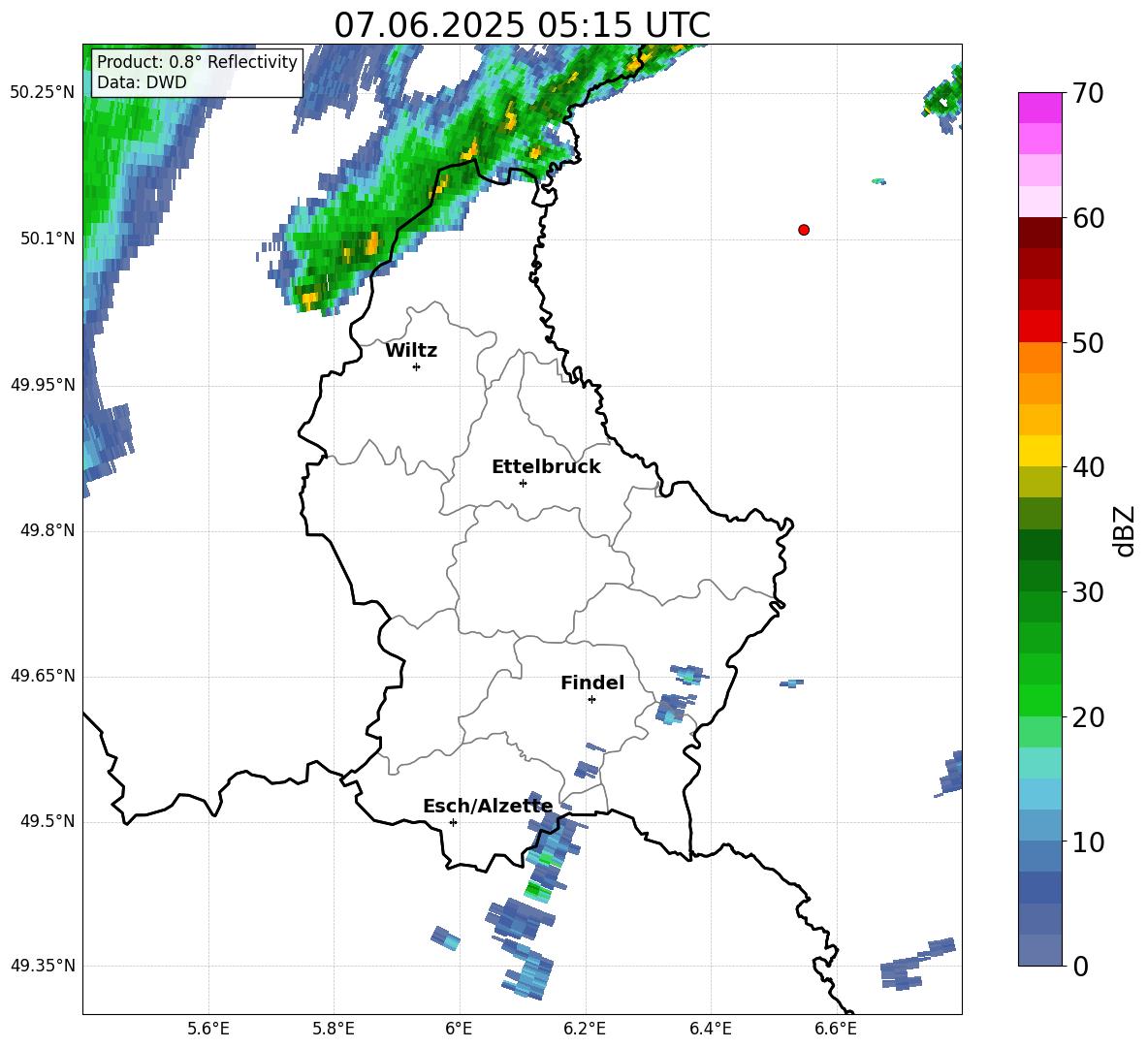This screenshot has height=1048, width=1148.
Task: Click the cross marker below Wiltz
Action: point(417,366)
